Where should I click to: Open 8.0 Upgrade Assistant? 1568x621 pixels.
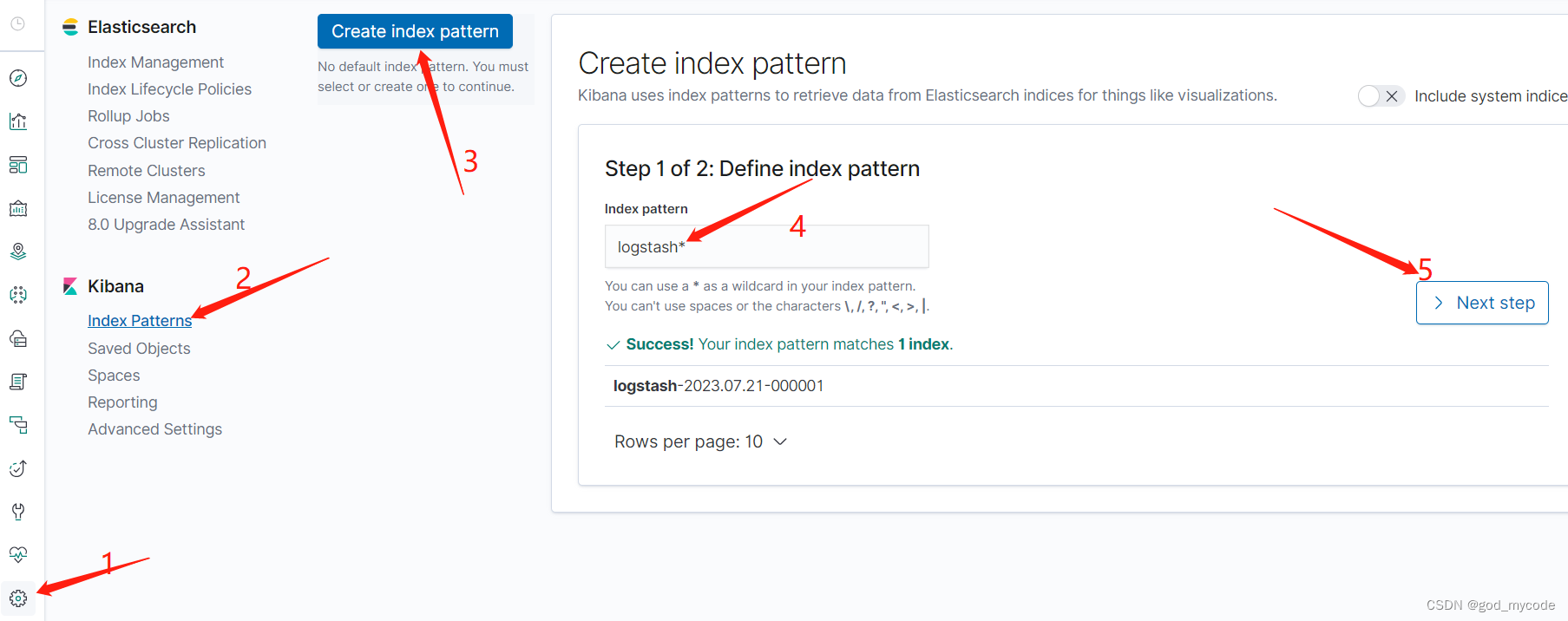click(166, 225)
